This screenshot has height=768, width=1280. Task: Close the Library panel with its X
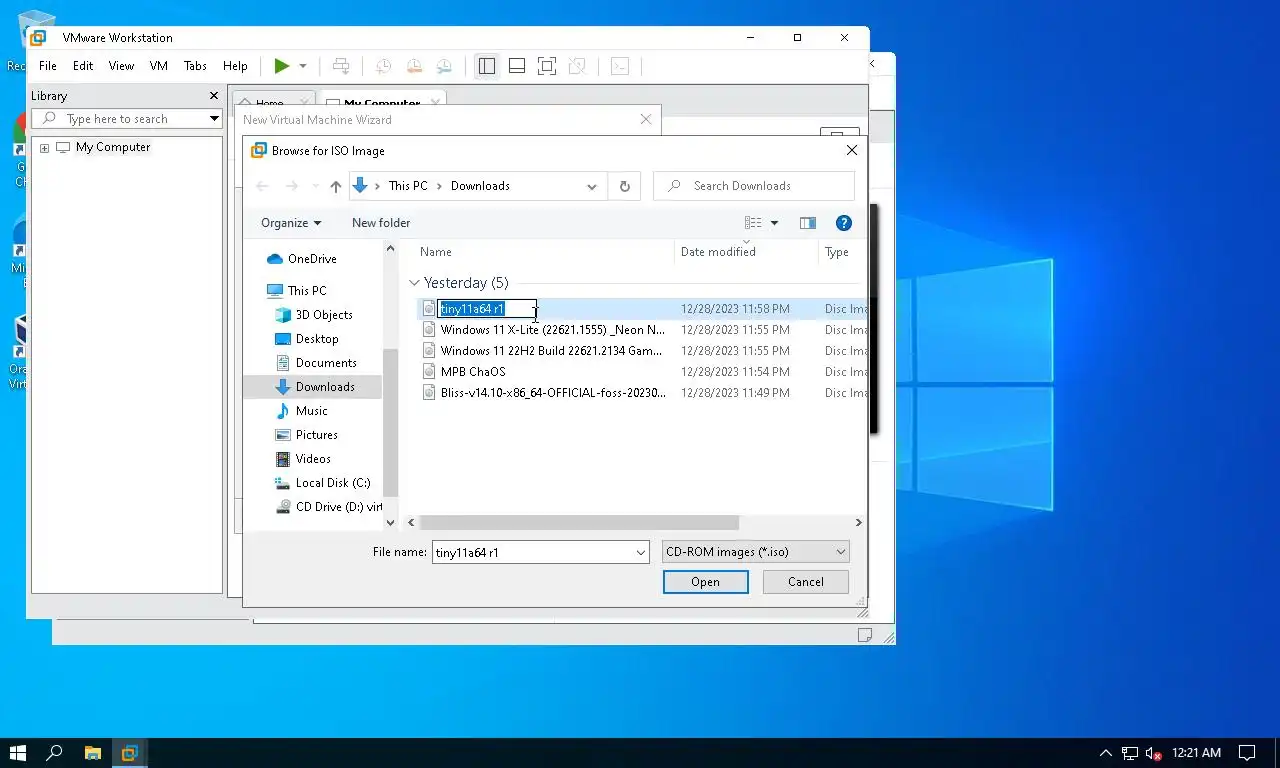click(x=213, y=96)
